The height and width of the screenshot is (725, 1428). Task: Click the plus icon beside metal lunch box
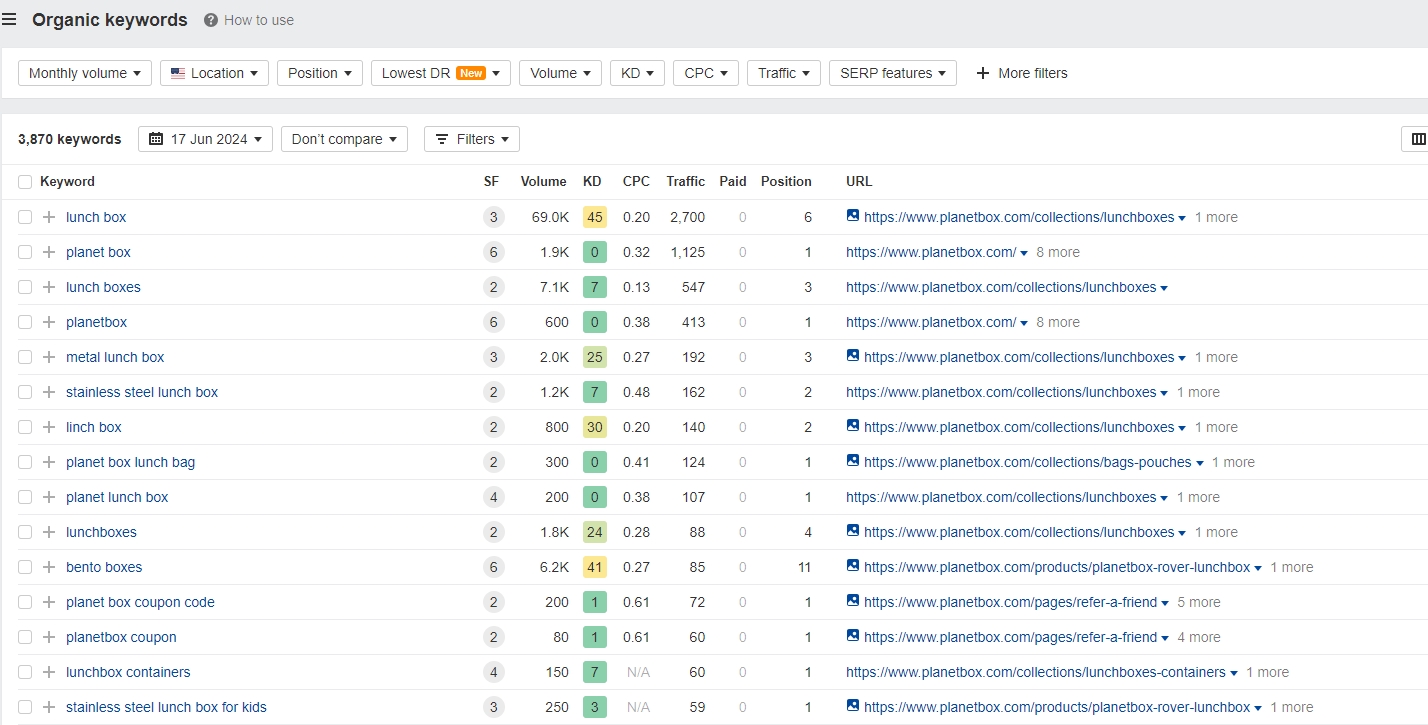[49, 357]
